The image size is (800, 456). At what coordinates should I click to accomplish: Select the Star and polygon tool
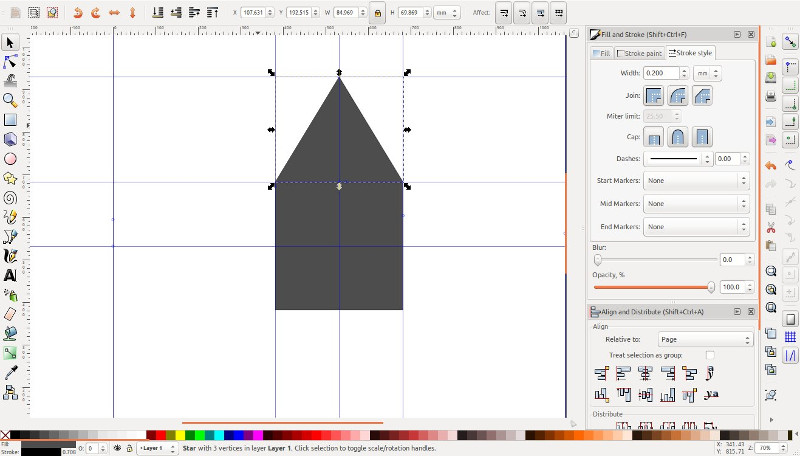(x=10, y=179)
